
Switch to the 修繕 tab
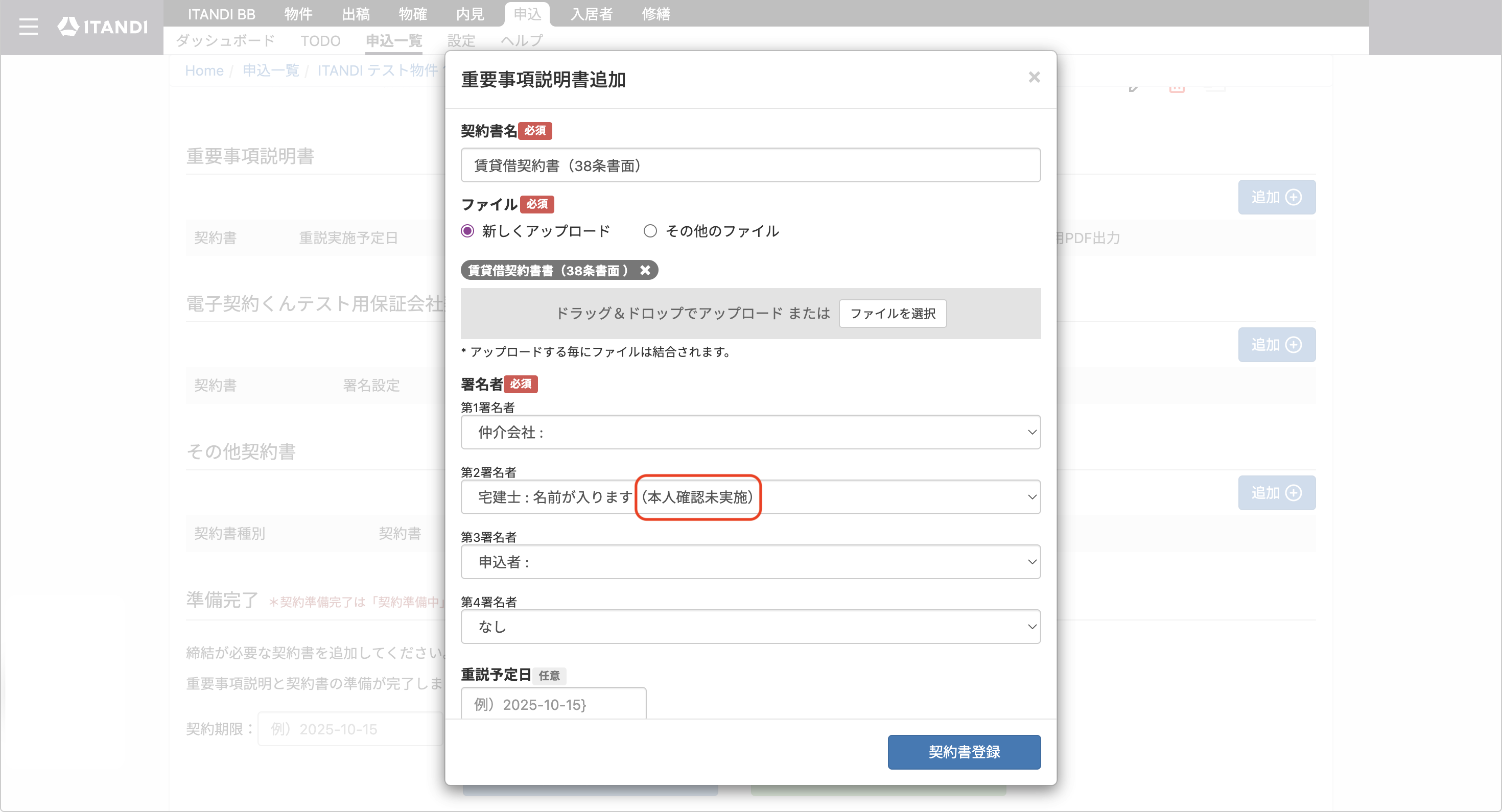(x=656, y=14)
